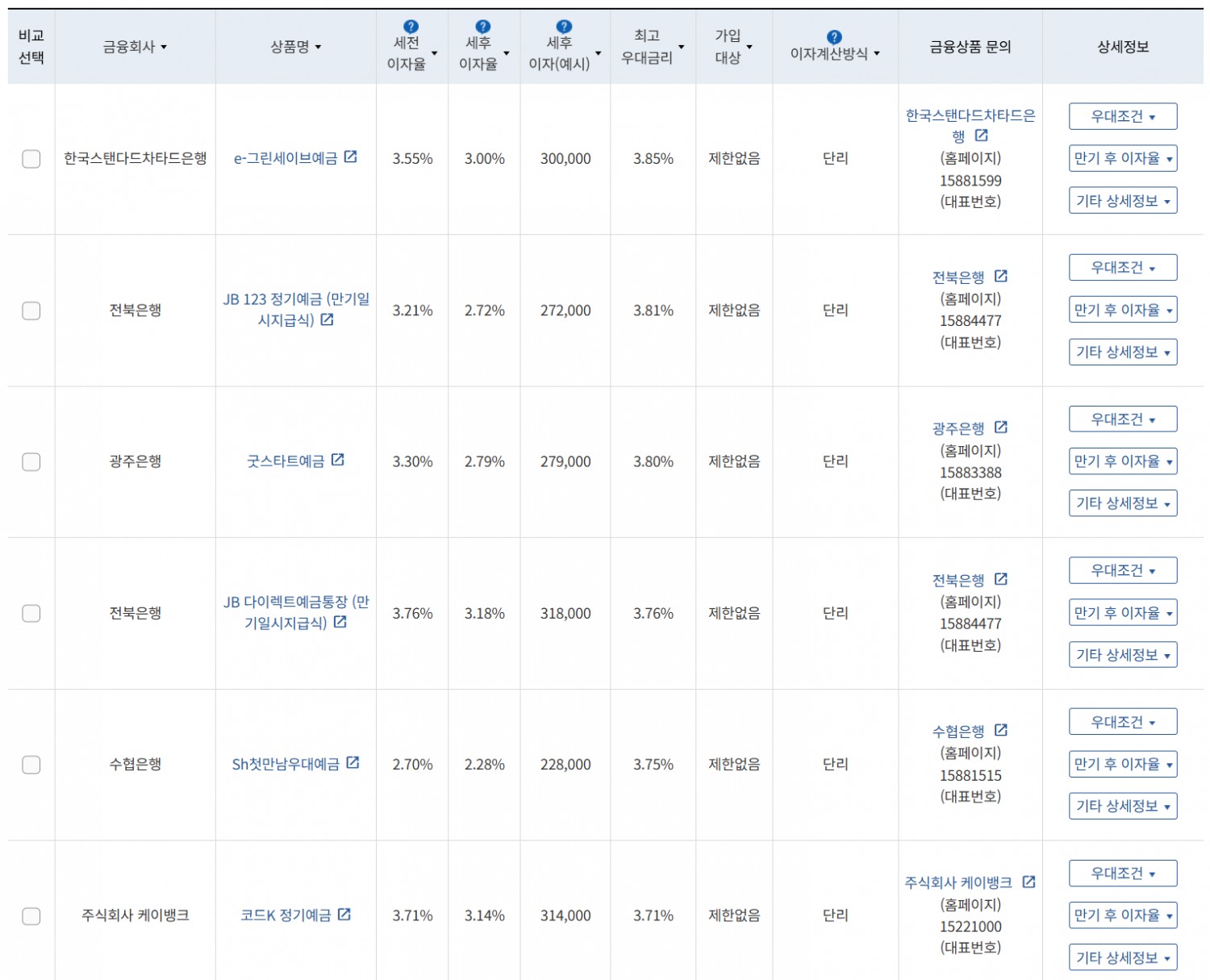This screenshot has height=980, width=1210.
Task: Expand 우대조건 for 코드K 정기예금 row
Action: tap(1123, 873)
